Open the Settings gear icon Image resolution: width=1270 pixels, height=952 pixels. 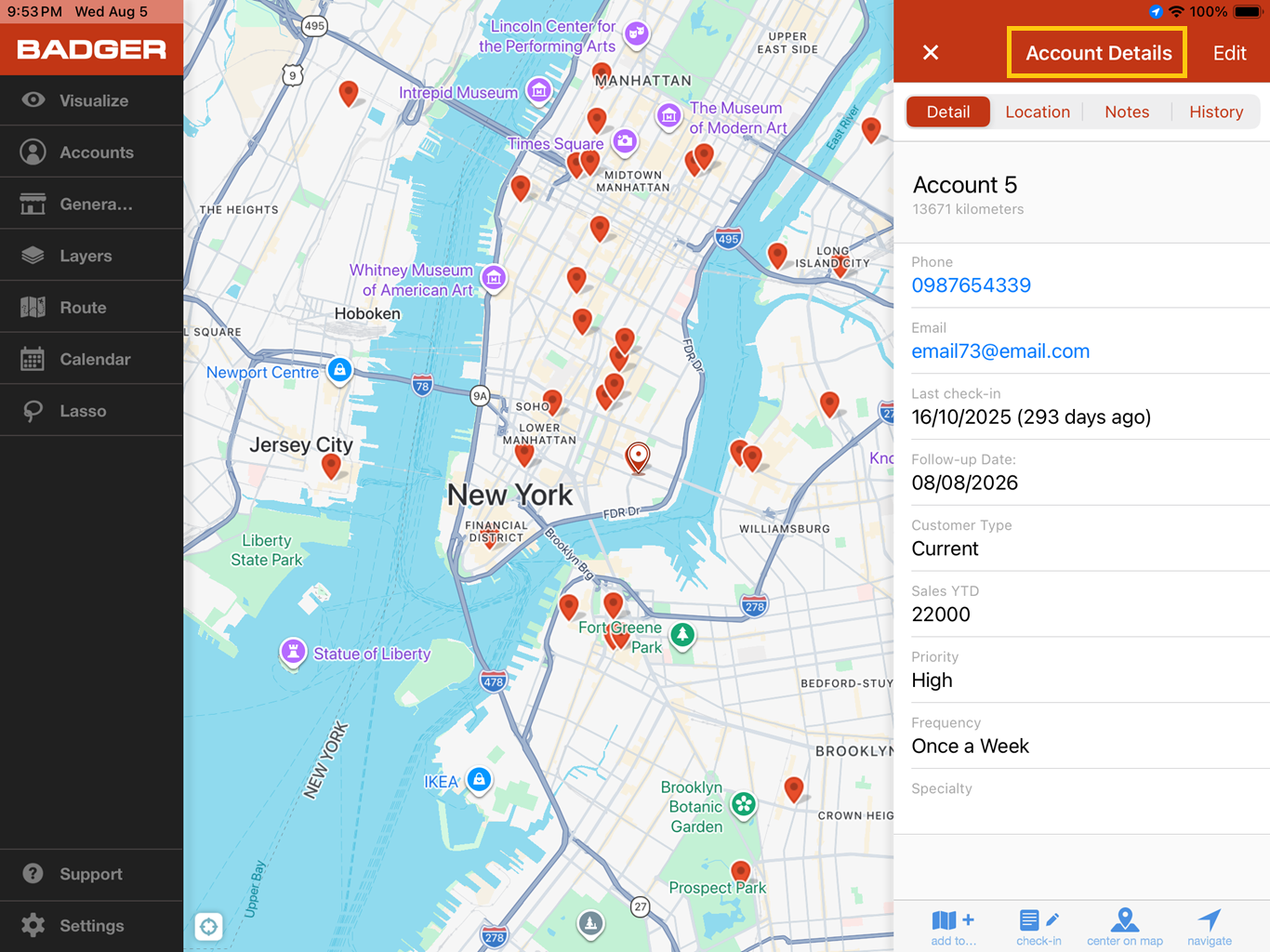point(33,925)
